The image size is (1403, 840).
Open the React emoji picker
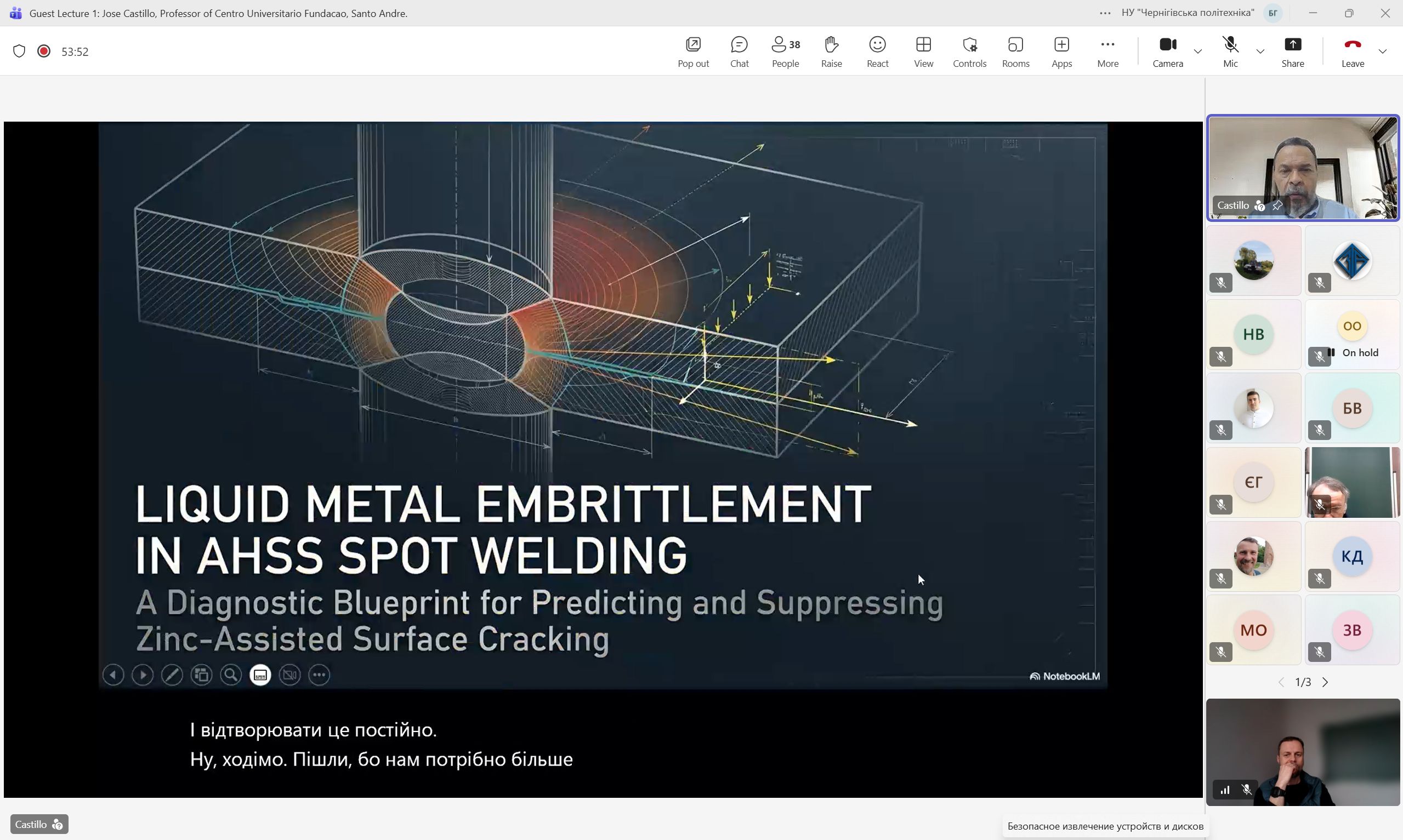(877, 52)
